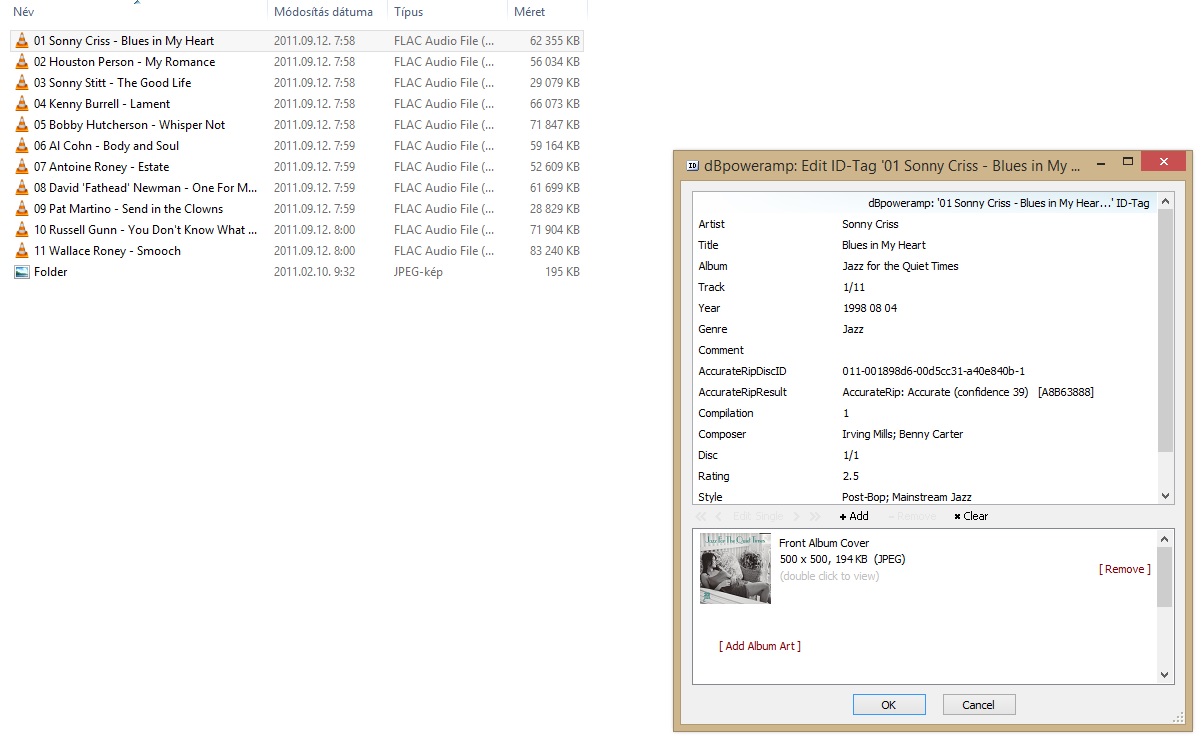Click the Folder JPEG image icon
The width and height of the screenshot is (1201, 742).
(21, 272)
